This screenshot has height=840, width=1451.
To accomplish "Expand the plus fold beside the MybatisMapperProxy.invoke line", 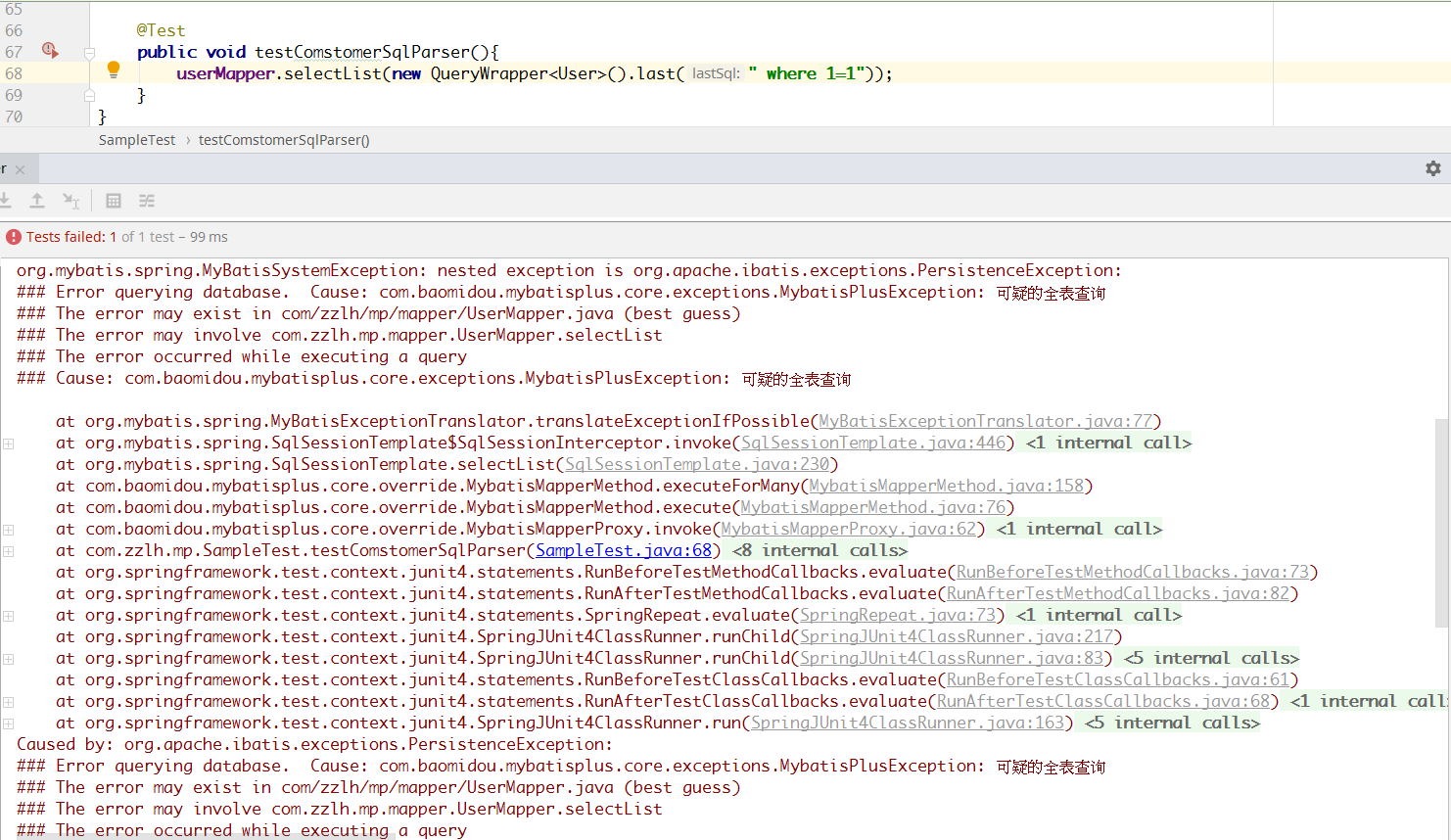I will (8, 530).
